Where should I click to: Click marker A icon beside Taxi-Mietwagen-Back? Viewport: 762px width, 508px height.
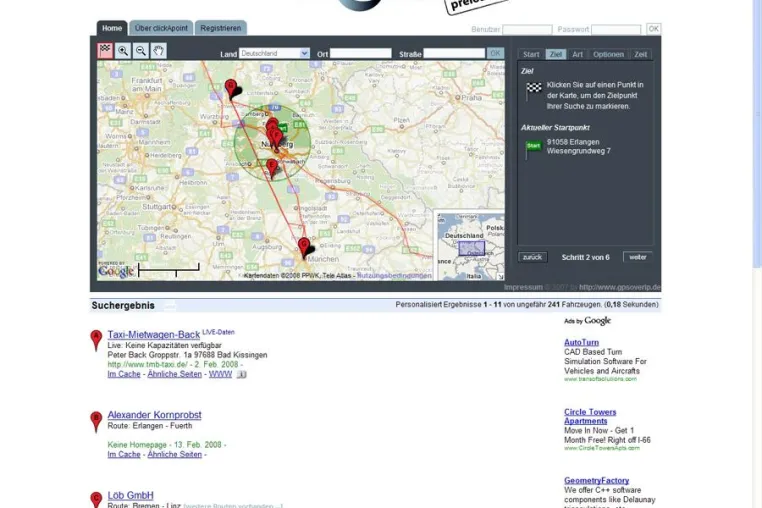coord(96,340)
